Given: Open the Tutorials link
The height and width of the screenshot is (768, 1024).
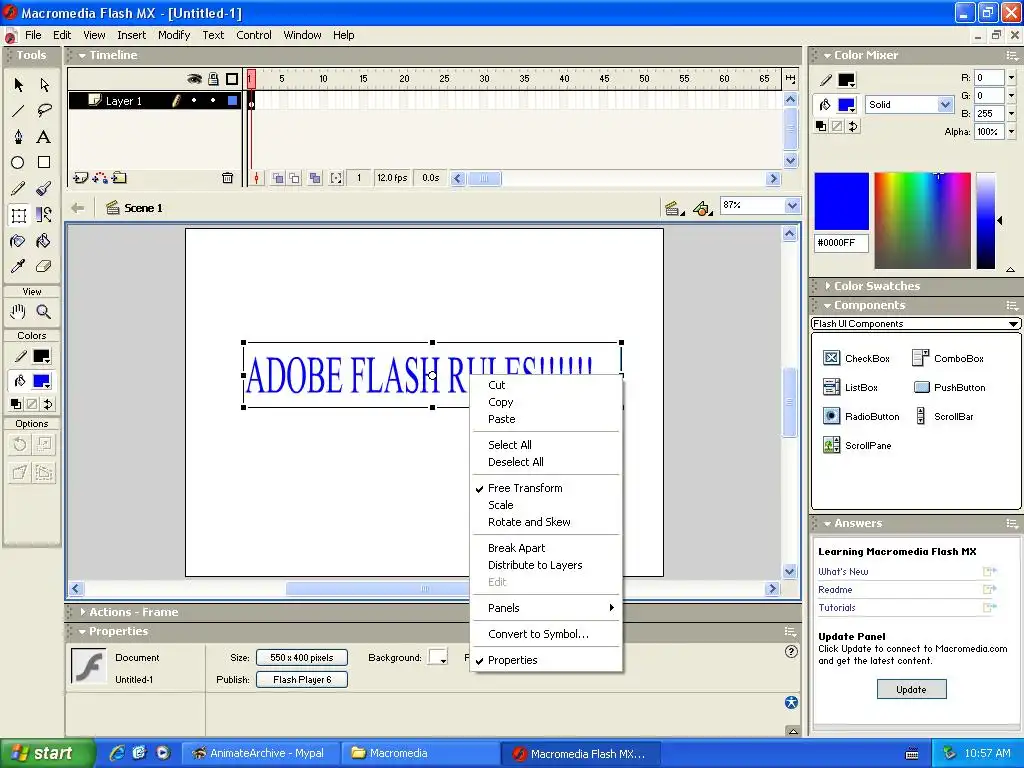Looking at the screenshot, I should 837,607.
